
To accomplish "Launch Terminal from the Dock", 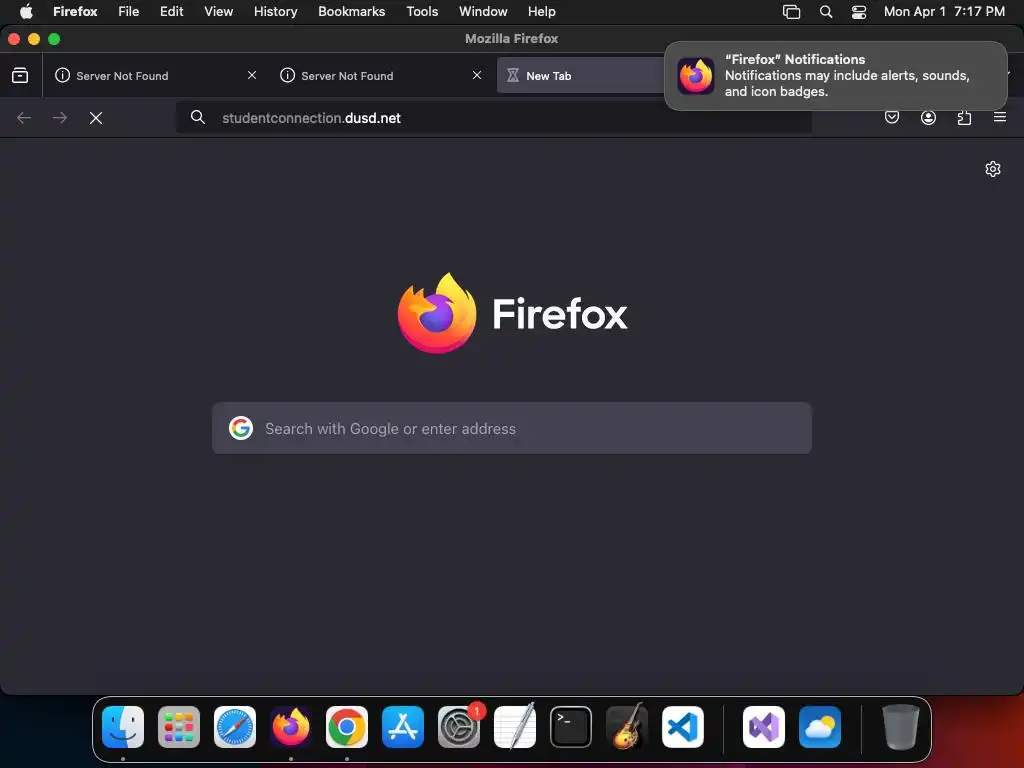I will point(571,727).
